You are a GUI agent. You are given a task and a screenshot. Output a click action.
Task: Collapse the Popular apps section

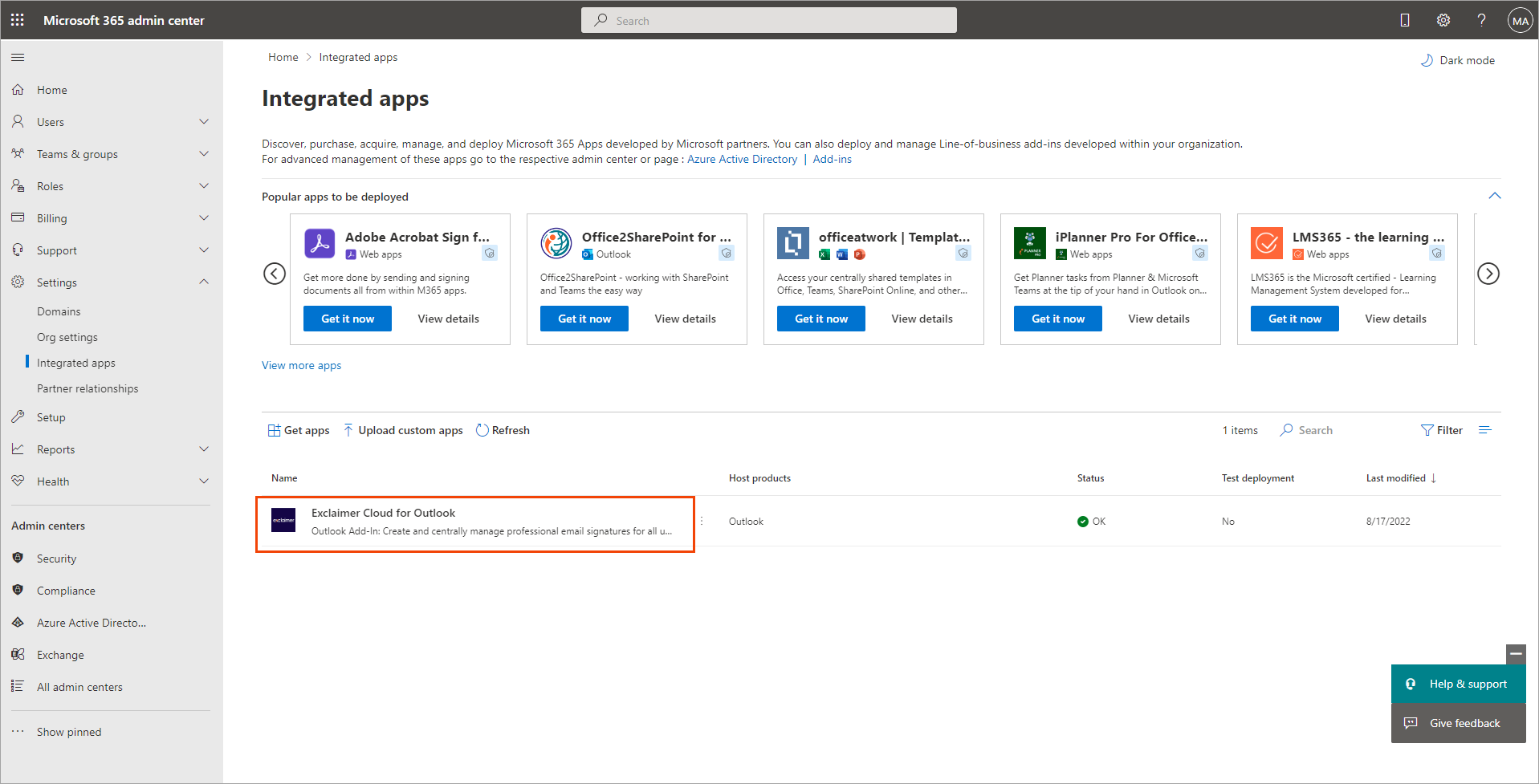(1495, 196)
